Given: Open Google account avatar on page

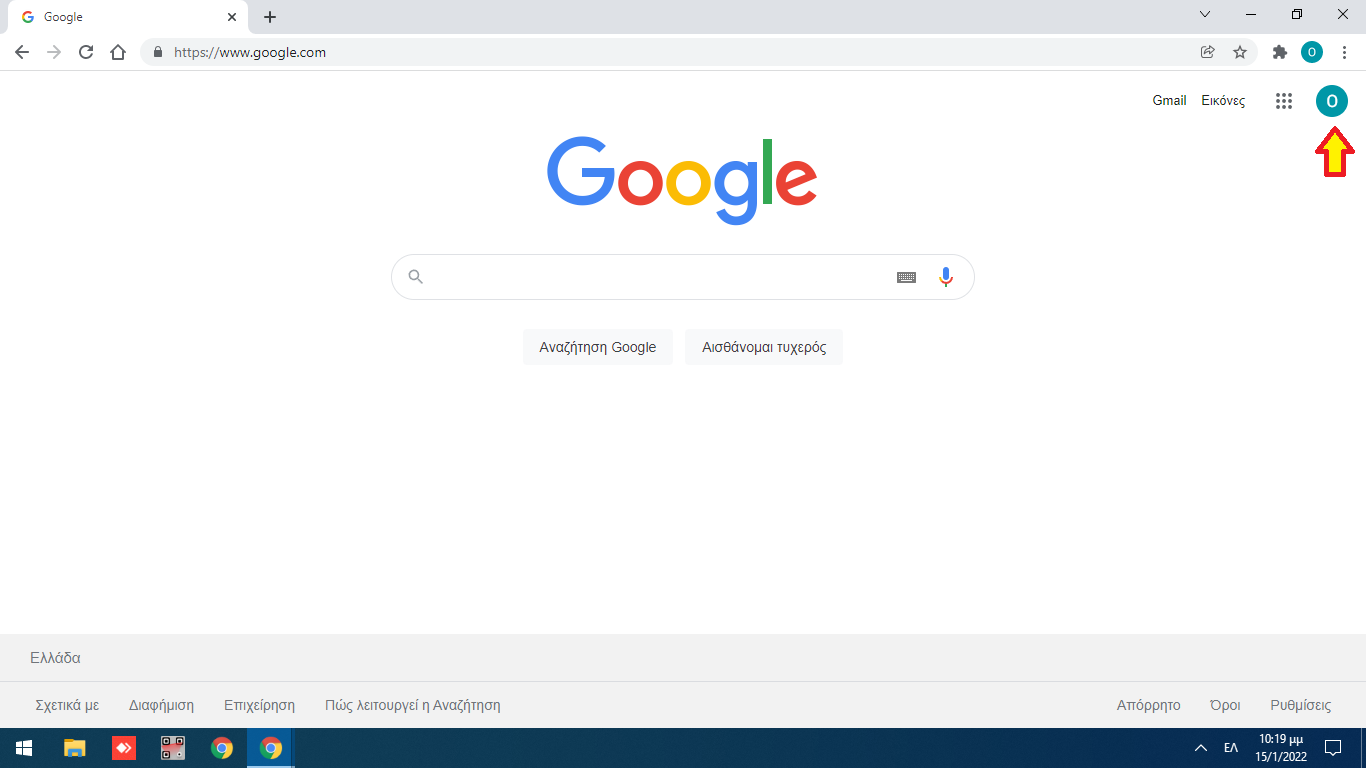Looking at the screenshot, I should [x=1332, y=101].
